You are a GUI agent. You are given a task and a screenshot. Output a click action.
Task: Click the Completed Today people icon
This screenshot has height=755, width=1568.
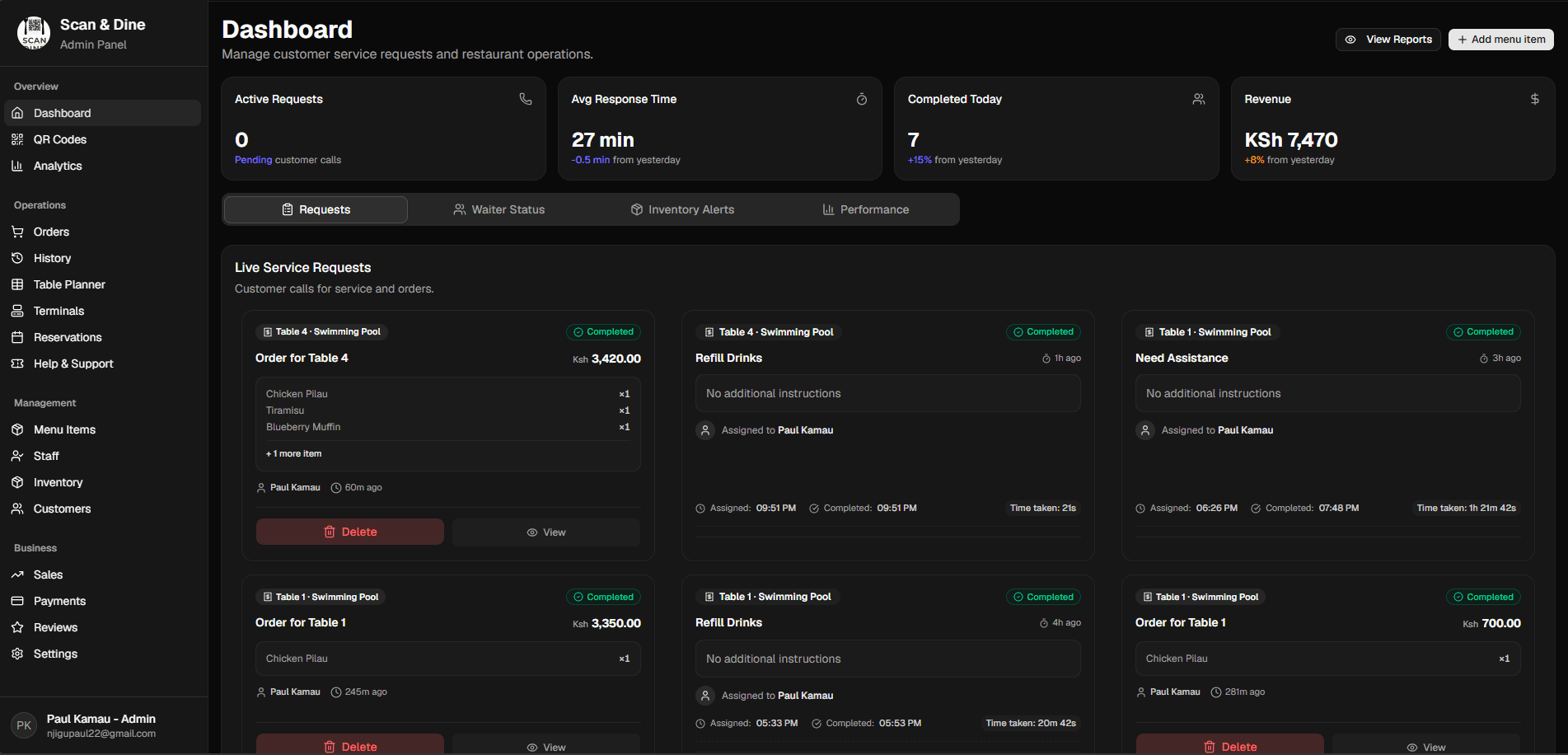click(x=1199, y=99)
